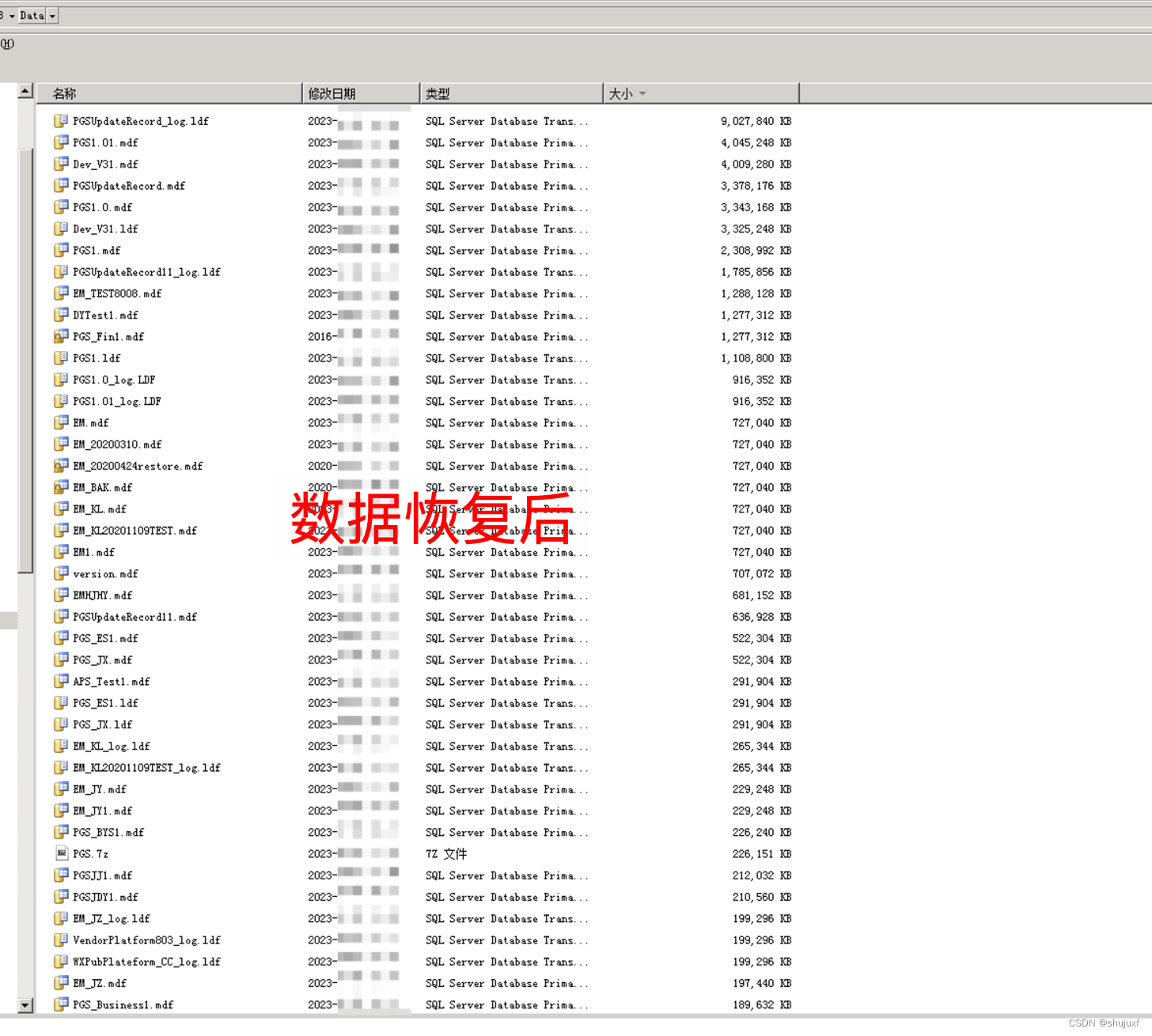Select file EM_JY1.mdf
The width and height of the screenshot is (1152, 1036).
103,811
